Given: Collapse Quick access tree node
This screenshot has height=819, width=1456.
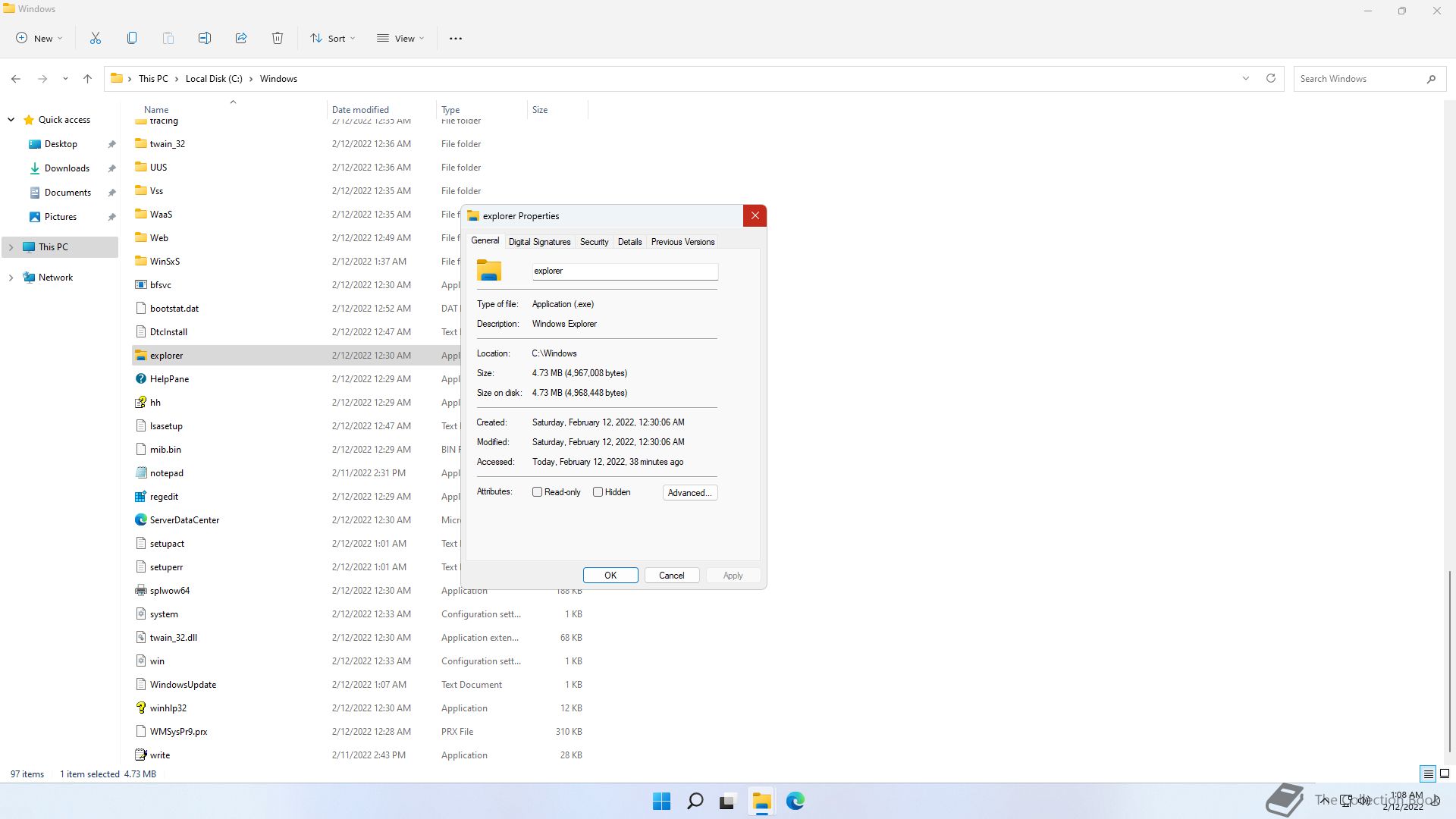Looking at the screenshot, I should pos(11,120).
